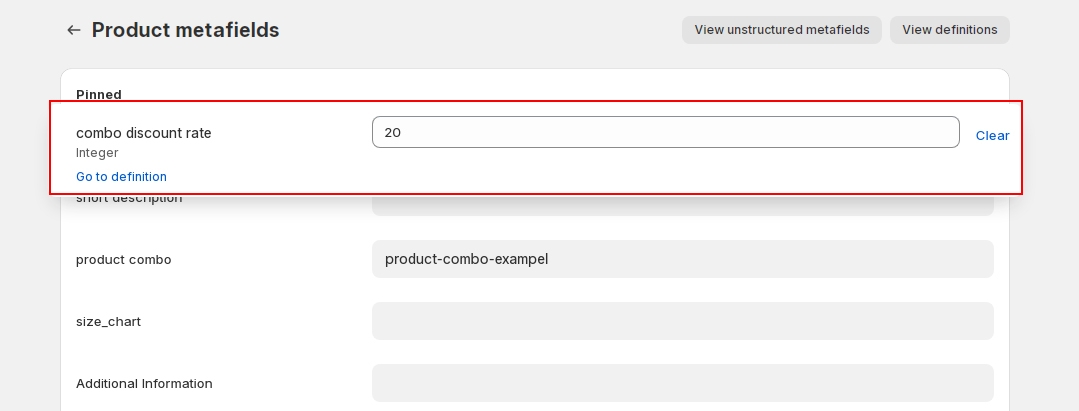Click the Integer type label
The height and width of the screenshot is (411, 1079).
point(97,153)
